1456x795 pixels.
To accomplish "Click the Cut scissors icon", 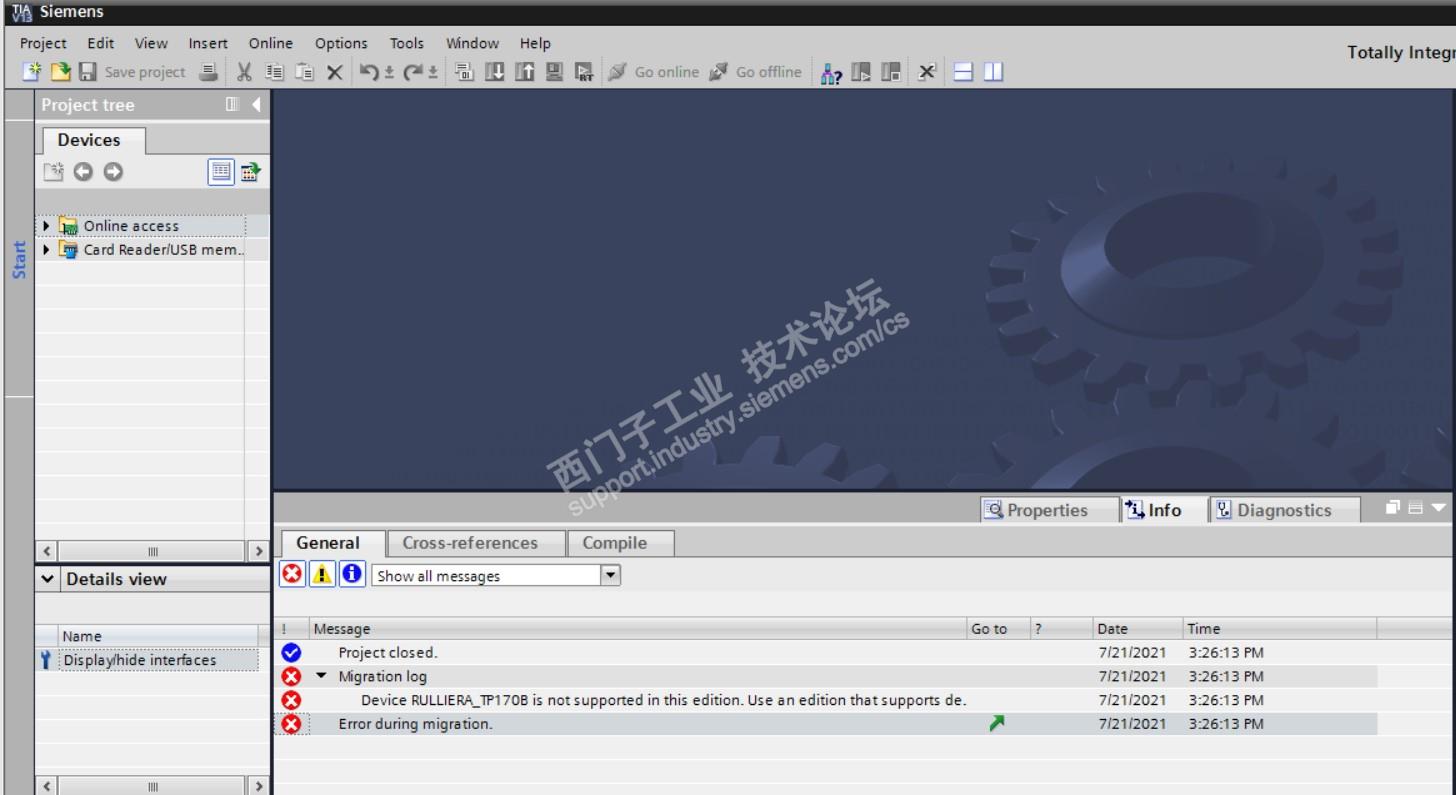I will point(244,72).
